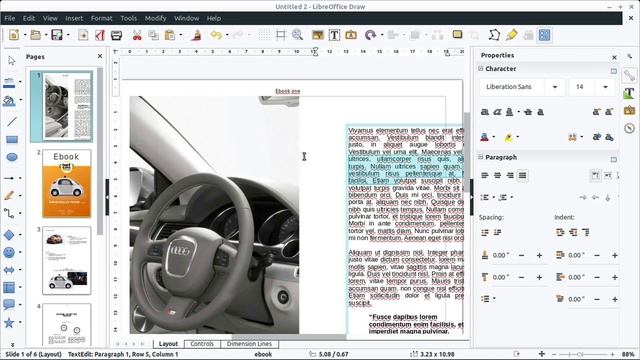640x360 pixels.
Task: Switch to the Controls layer tab
Action: (x=202, y=344)
